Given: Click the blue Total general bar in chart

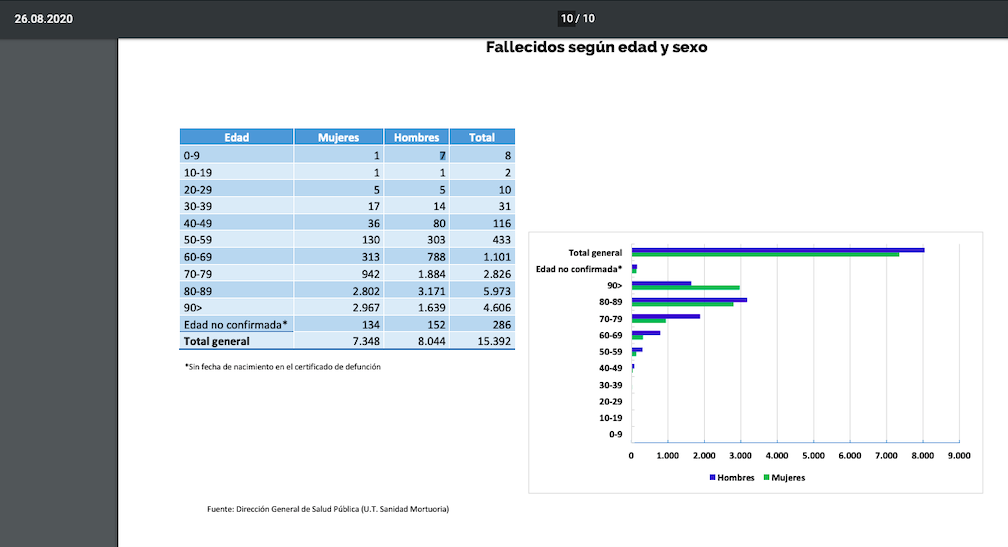Looking at the screenshot, I should click(x=777, y=250).
